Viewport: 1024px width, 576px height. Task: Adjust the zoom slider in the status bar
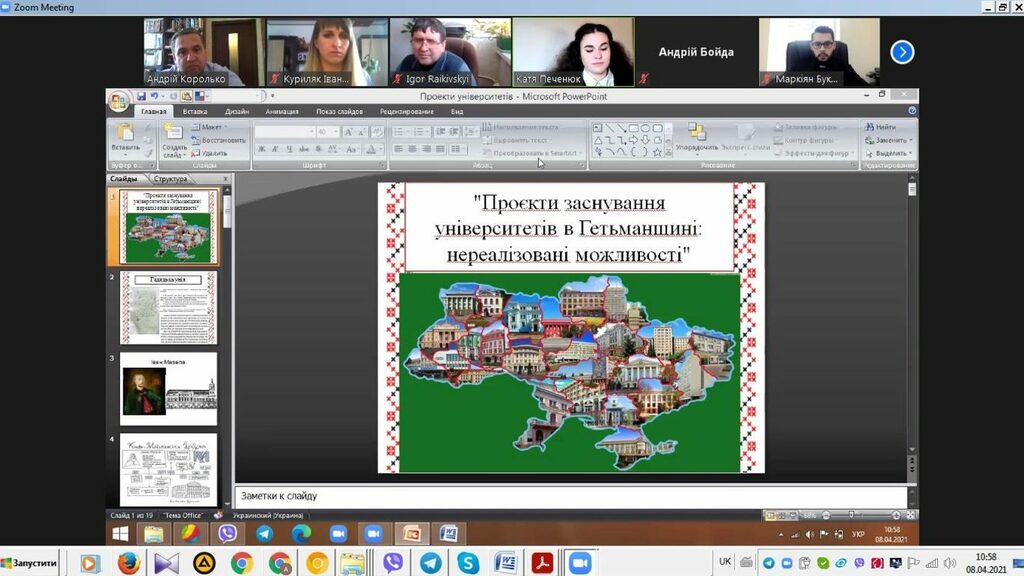[x=850, y=515]
